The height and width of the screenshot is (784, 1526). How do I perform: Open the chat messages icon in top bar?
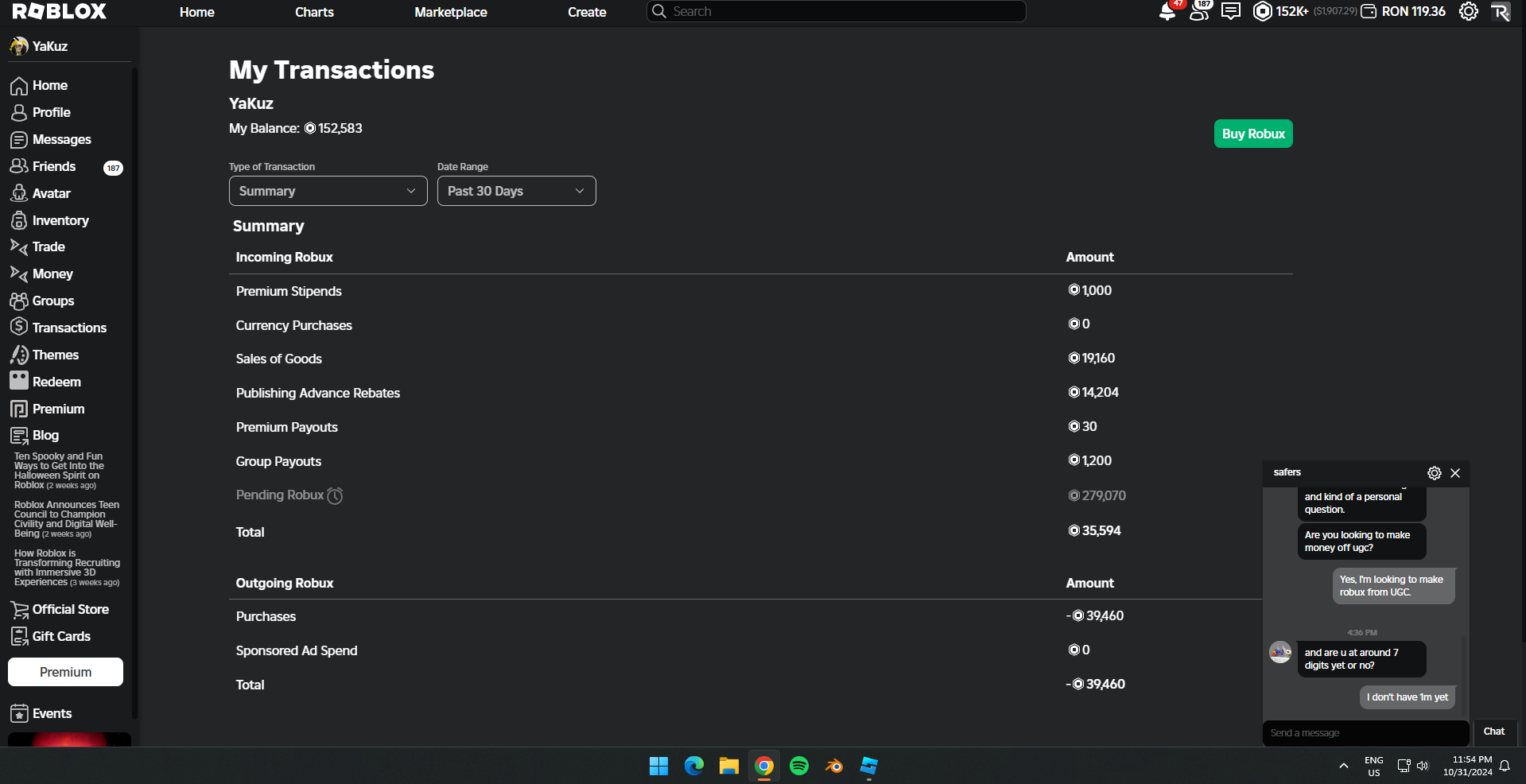pos(1231,11)
